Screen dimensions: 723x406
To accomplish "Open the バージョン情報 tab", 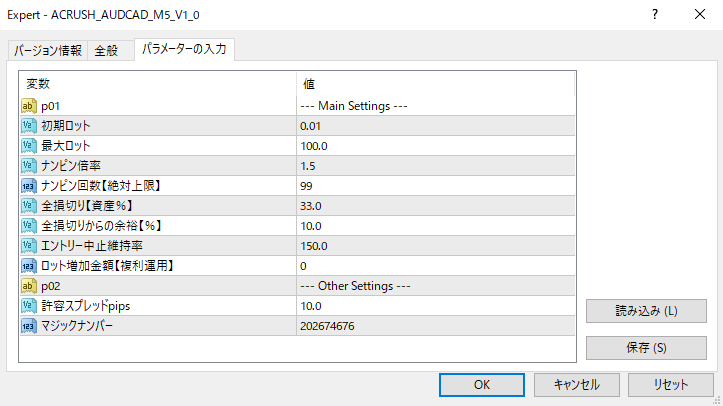I will point(47,51).
